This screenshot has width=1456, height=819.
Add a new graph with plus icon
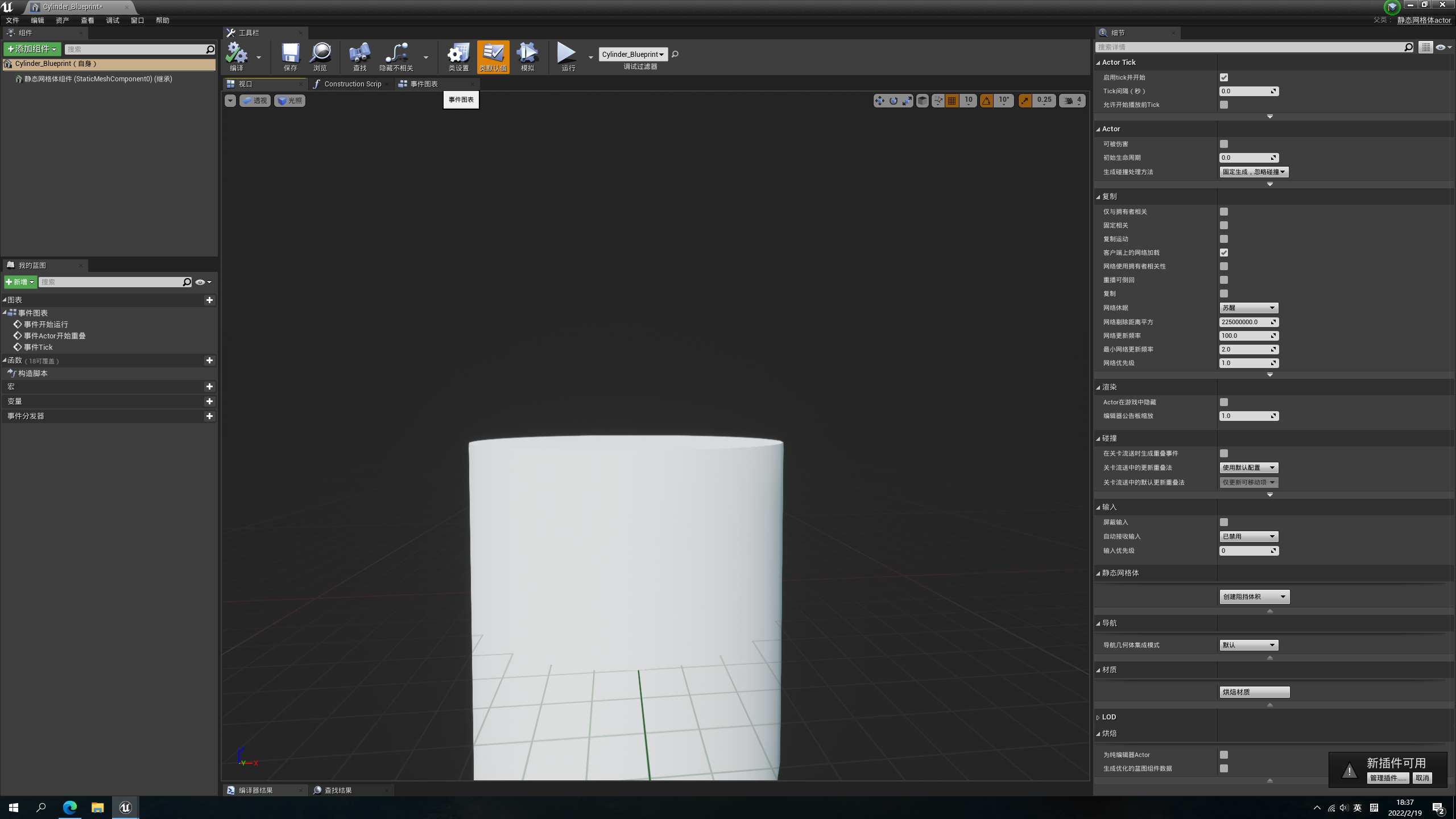click(209, 300)
